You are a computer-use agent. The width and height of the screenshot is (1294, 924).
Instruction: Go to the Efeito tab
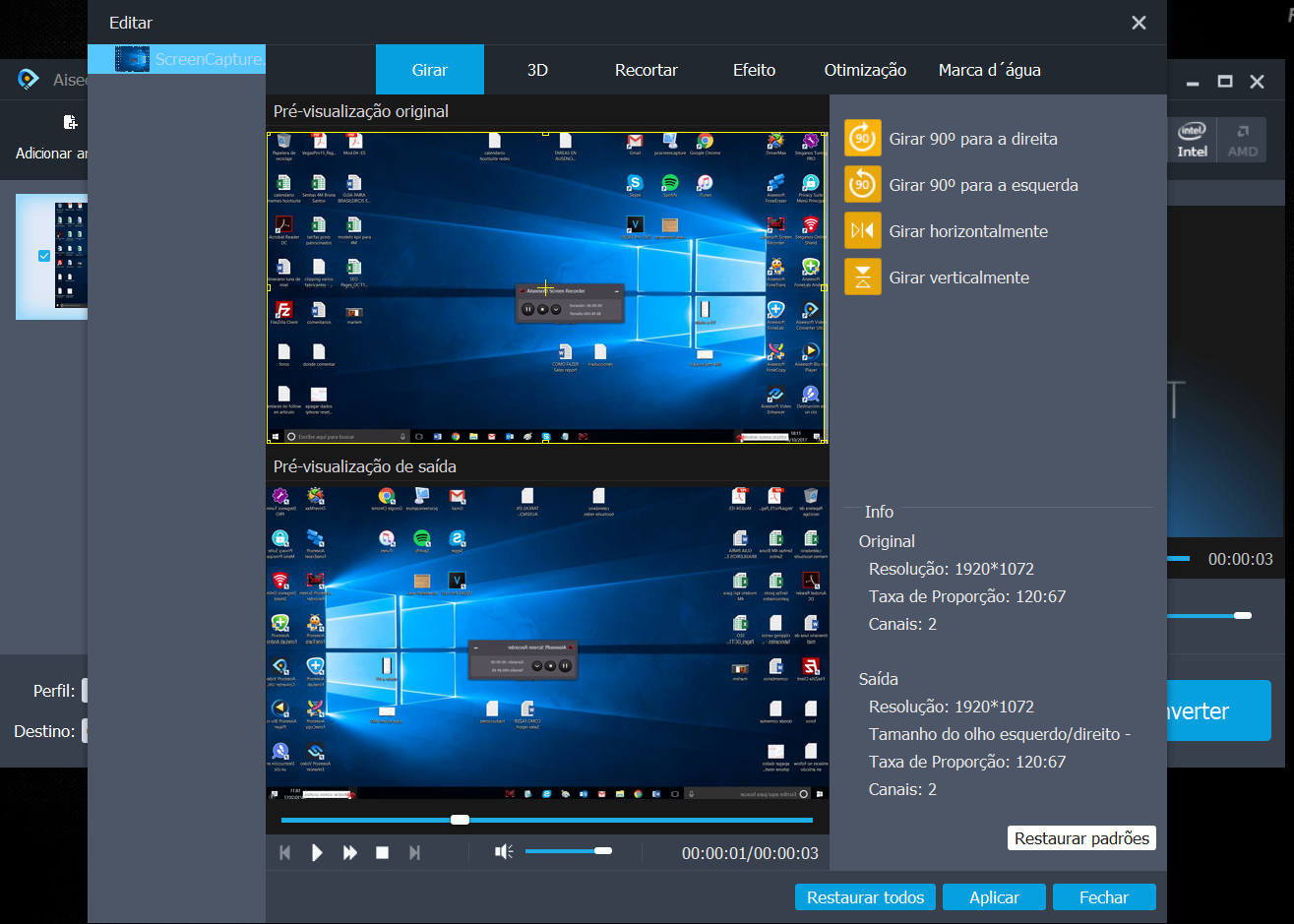tap(754, 70)
